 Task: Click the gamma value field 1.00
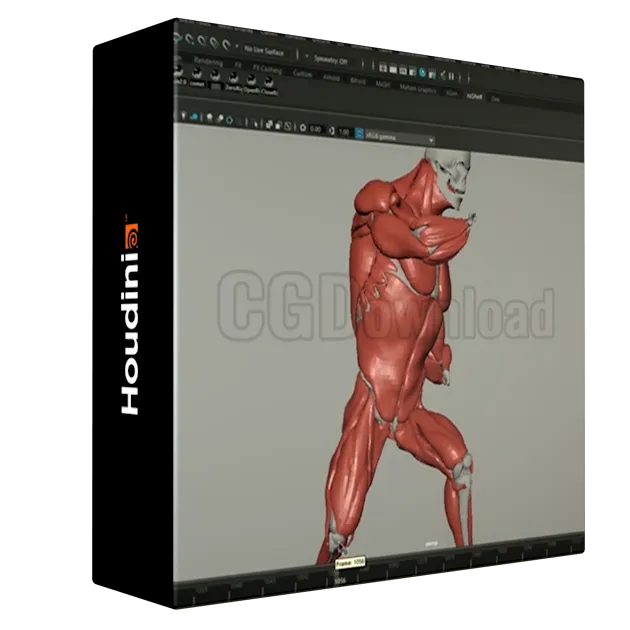point(344,132)
